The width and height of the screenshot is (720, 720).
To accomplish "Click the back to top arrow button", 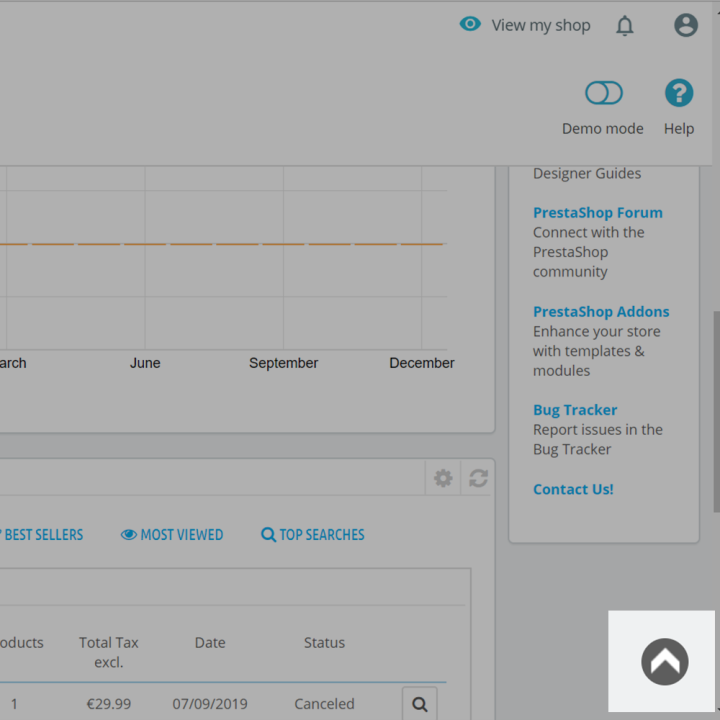I will 664,662.
